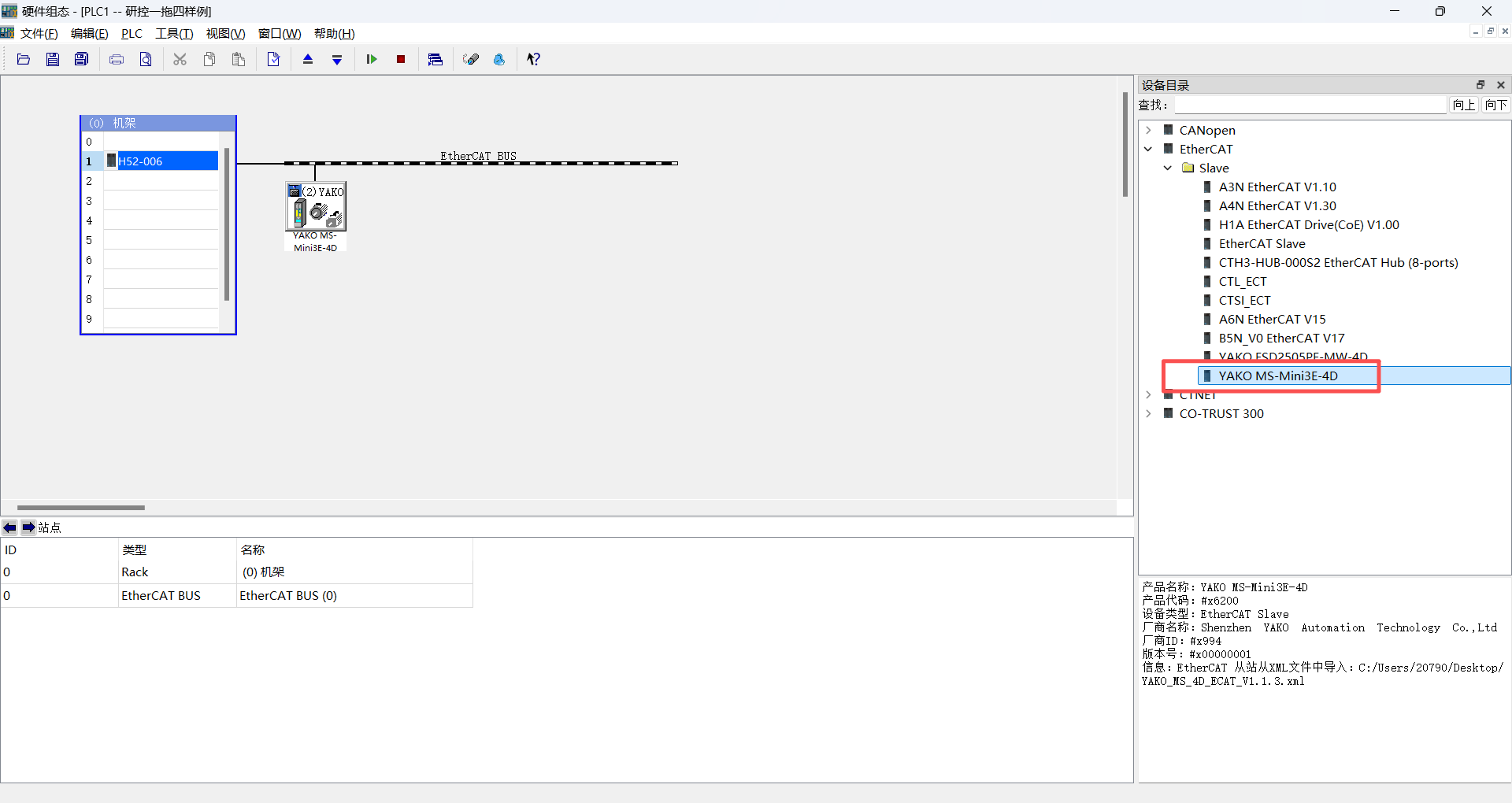Image resolution: width=1512 pixels, height=803 pixels.
Task: Click the blue cloud-shaped toolbar icon
Action: coord(499,59)
